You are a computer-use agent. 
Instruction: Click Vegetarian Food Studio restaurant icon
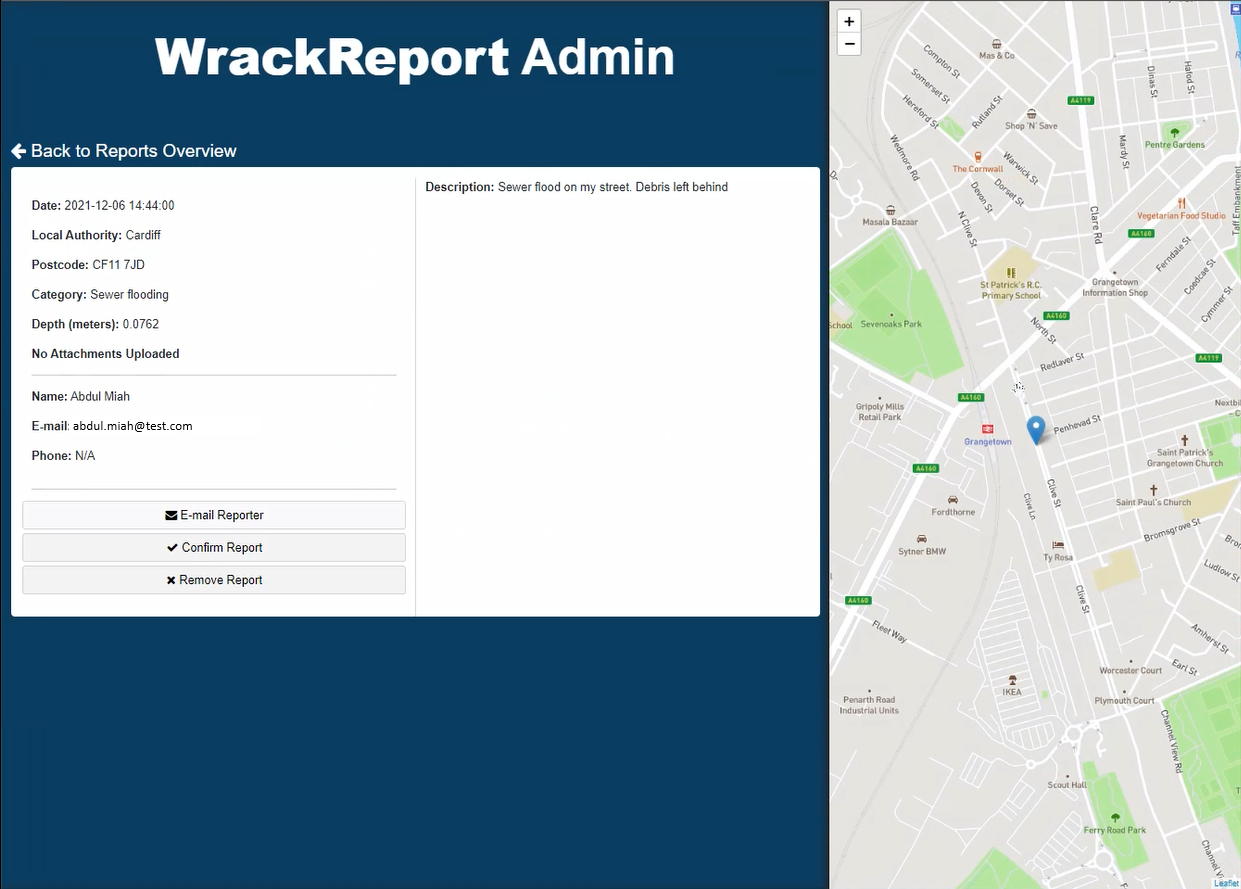[1181, 202]
